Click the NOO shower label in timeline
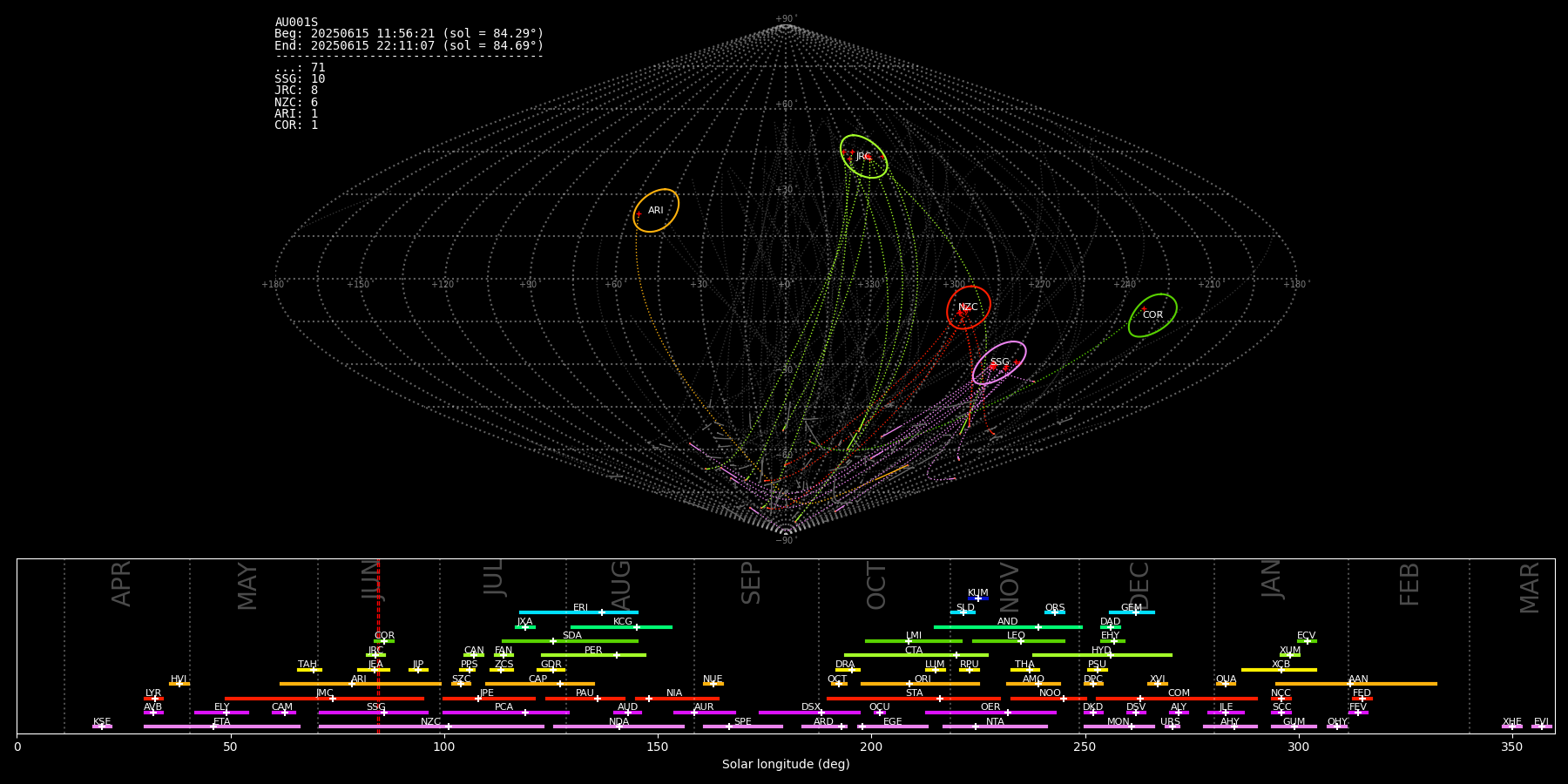The width and height of the screenshot is (1568, 784). coord(1050,693)
